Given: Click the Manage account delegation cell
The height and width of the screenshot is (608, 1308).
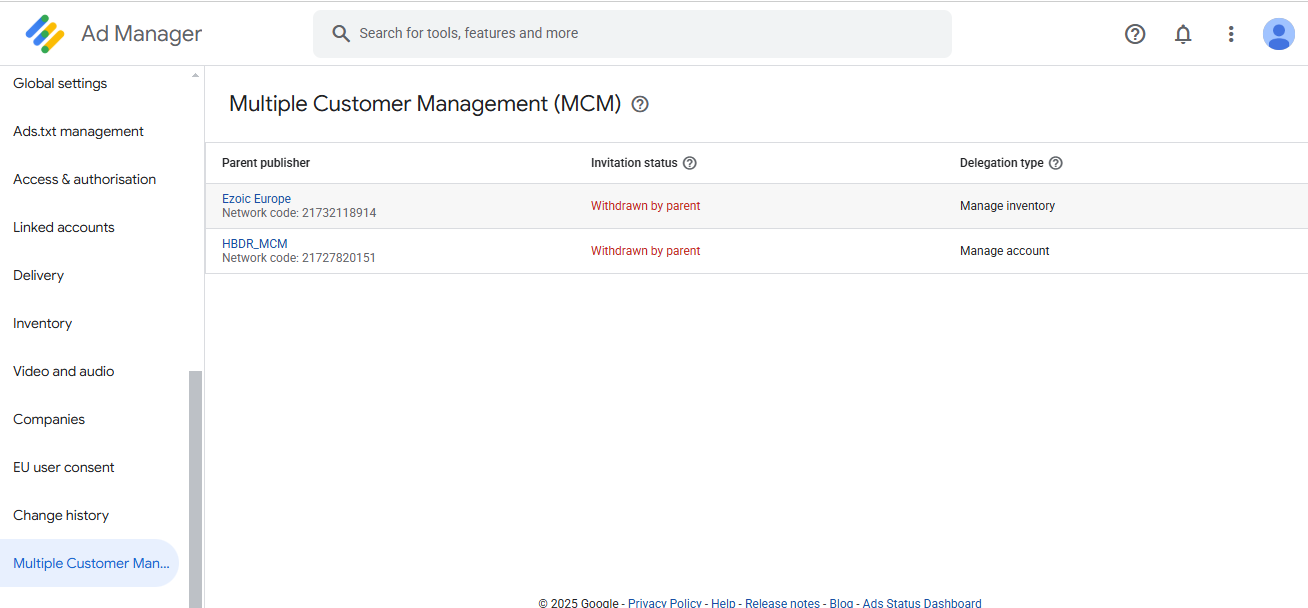Looking at the screenshot, I should (1004, 251).
